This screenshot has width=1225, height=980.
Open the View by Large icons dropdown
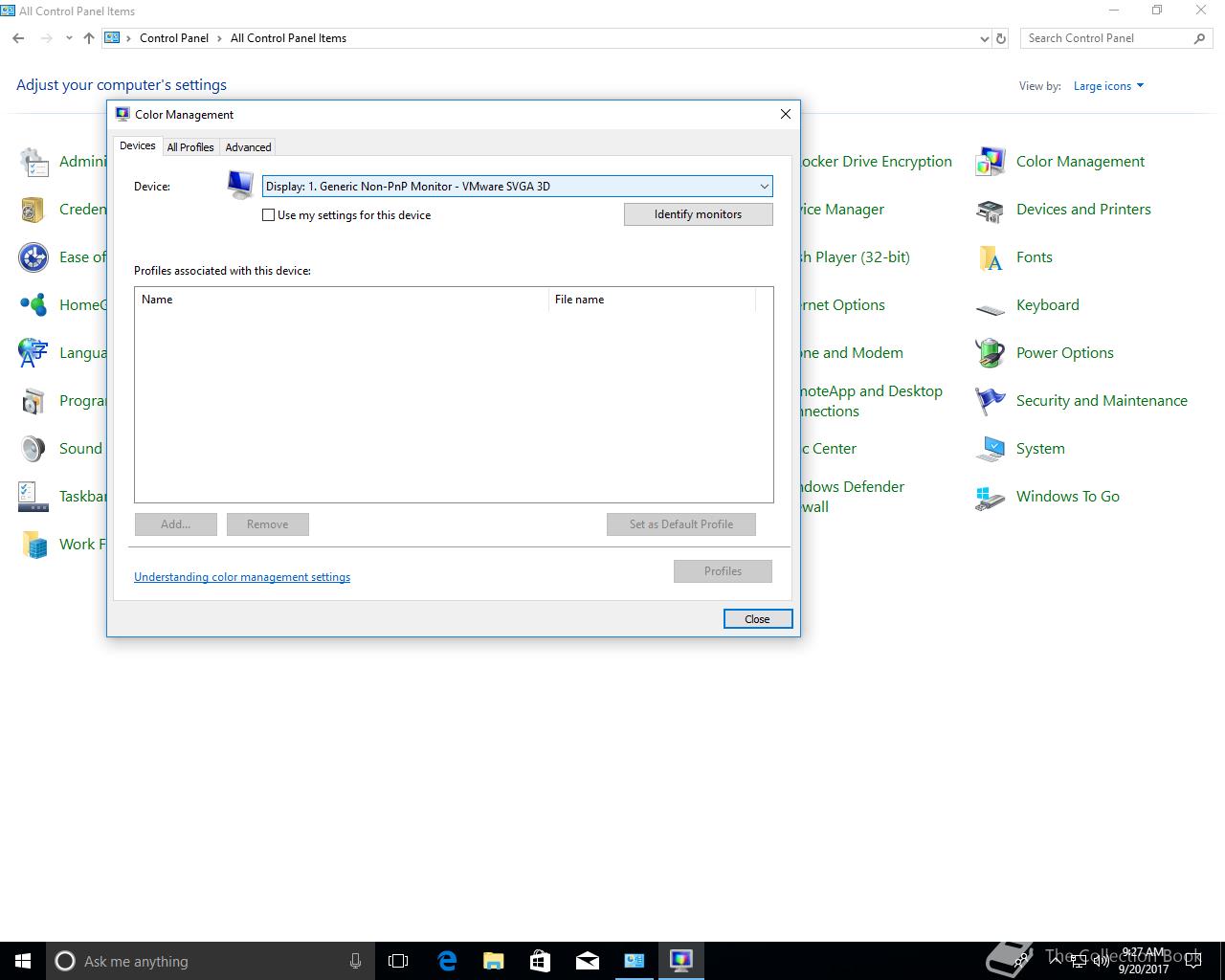(x=1108, y=86)
